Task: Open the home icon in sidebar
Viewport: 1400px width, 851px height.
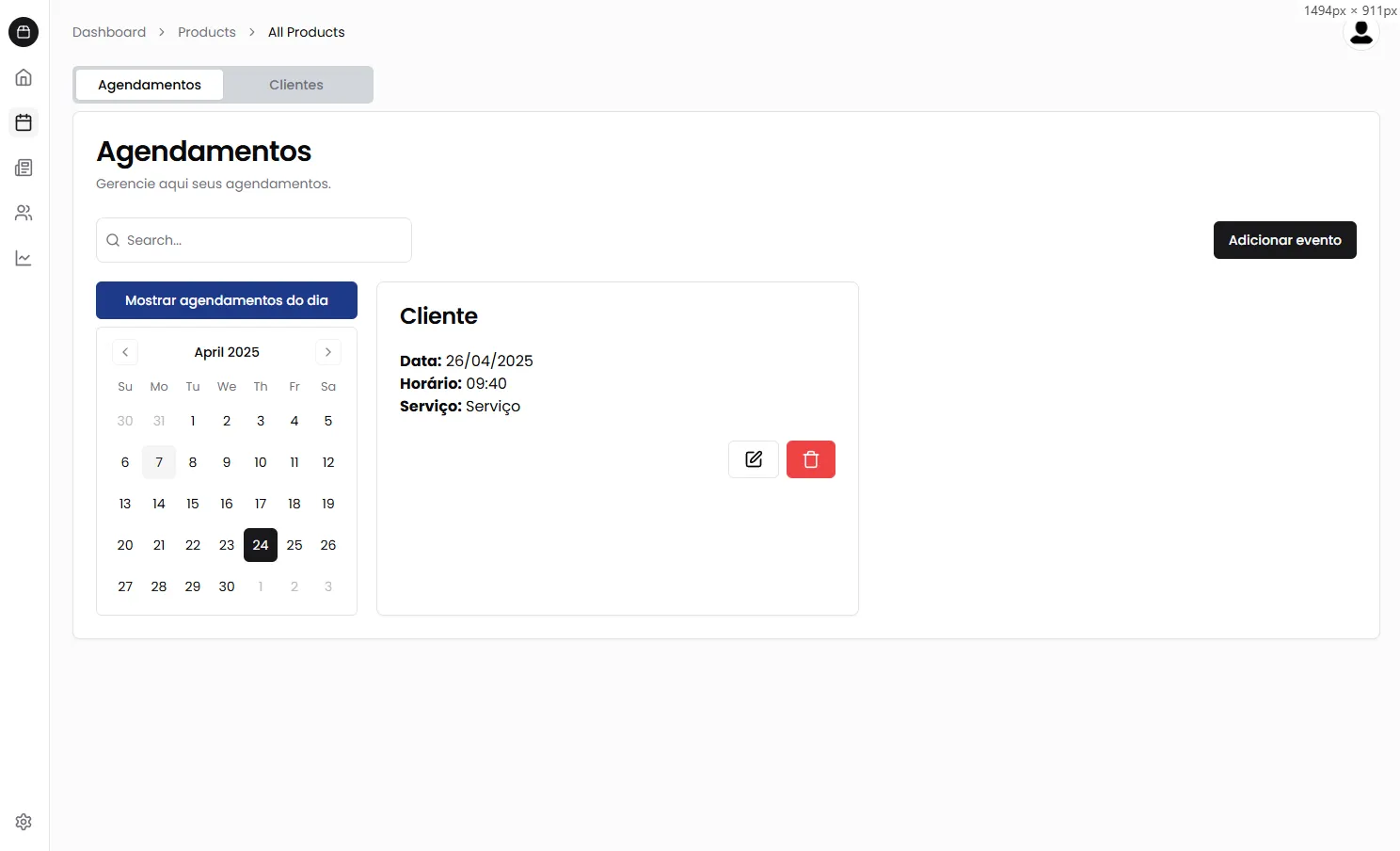Action: coord(24,77)
